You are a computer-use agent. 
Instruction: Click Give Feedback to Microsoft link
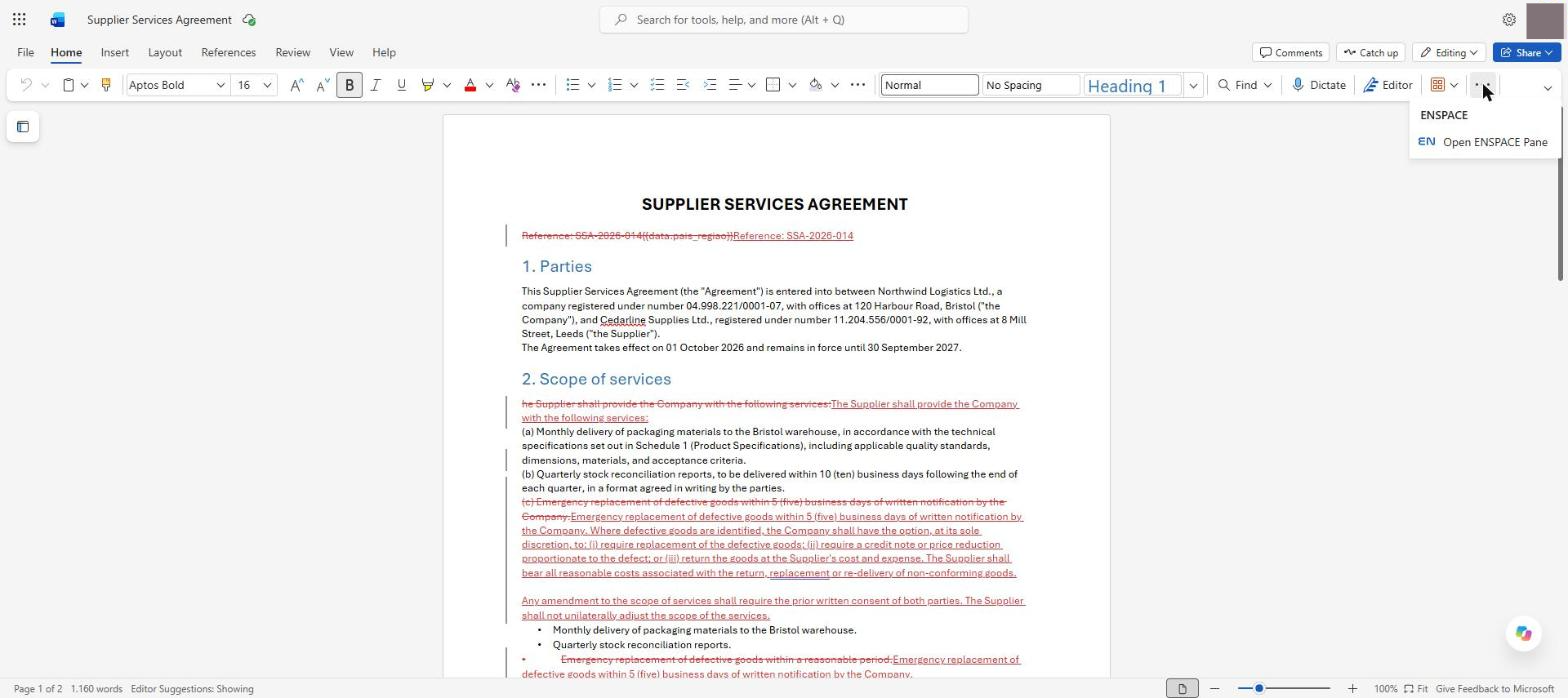click(x=1495, y=688)
